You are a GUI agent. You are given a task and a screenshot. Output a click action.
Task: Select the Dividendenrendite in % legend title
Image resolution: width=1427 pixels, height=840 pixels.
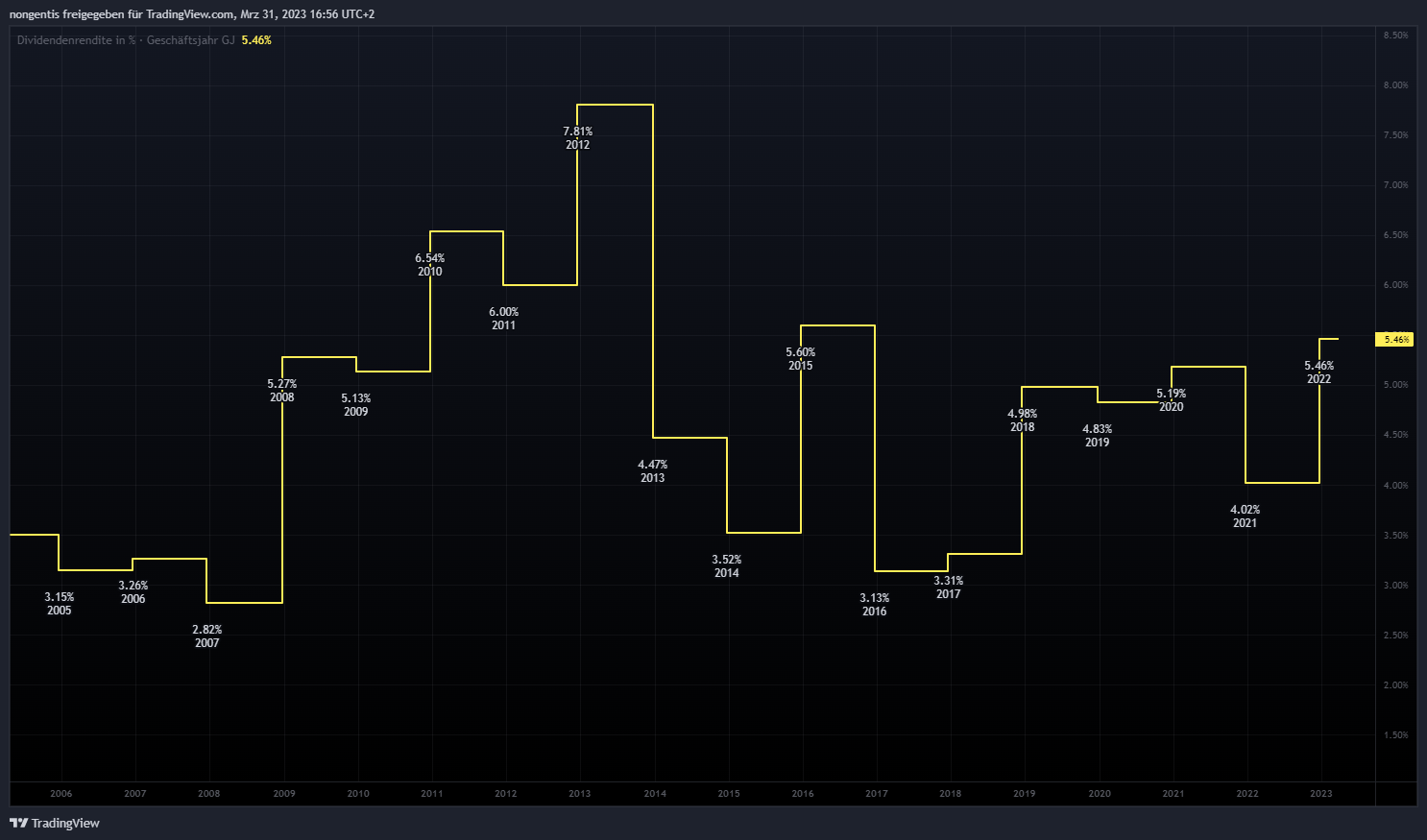[x=125, y=40]
